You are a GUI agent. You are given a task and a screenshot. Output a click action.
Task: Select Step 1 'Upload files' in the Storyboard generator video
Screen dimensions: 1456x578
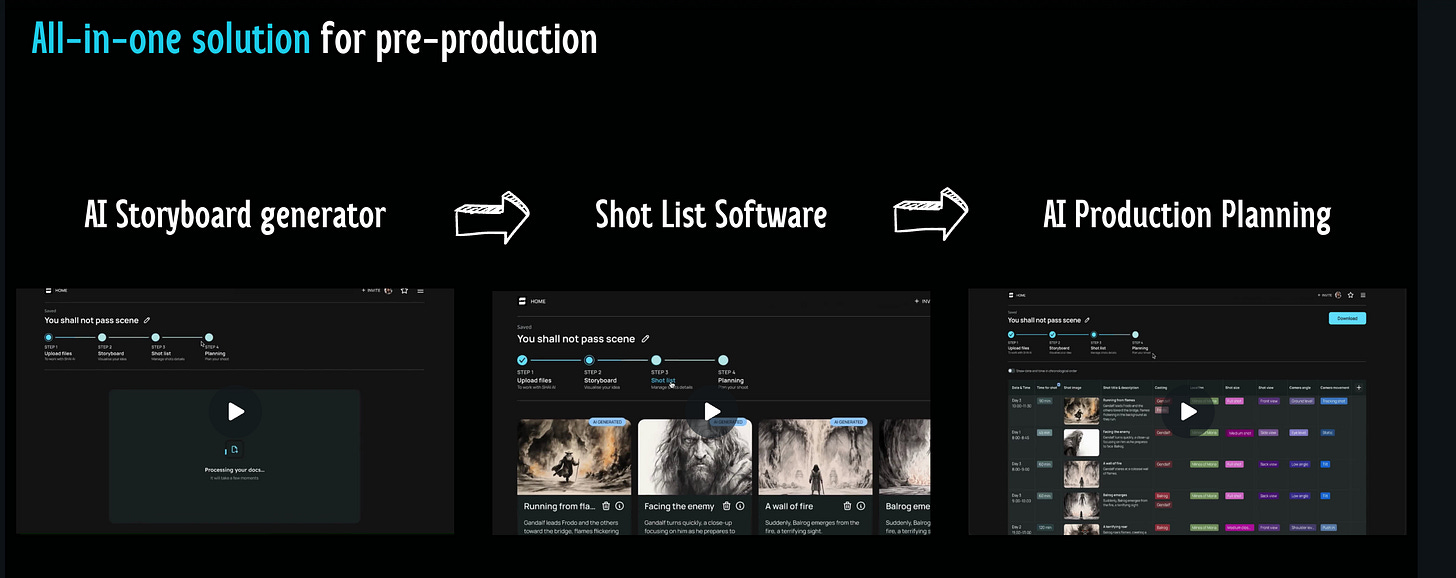coord(60,346)
